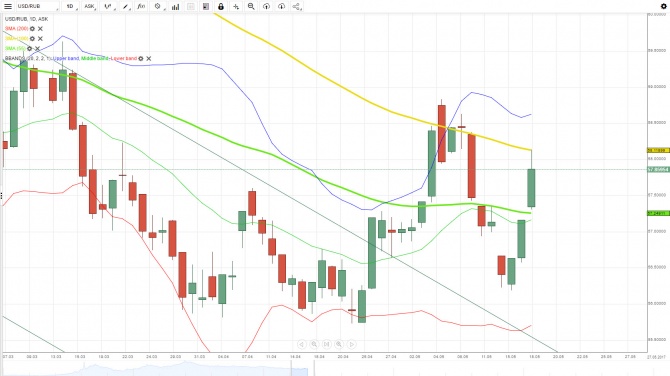670x376 pixels.
Task: Click the greyed-out toolbar icon beside bars
Action: [191, 6]
